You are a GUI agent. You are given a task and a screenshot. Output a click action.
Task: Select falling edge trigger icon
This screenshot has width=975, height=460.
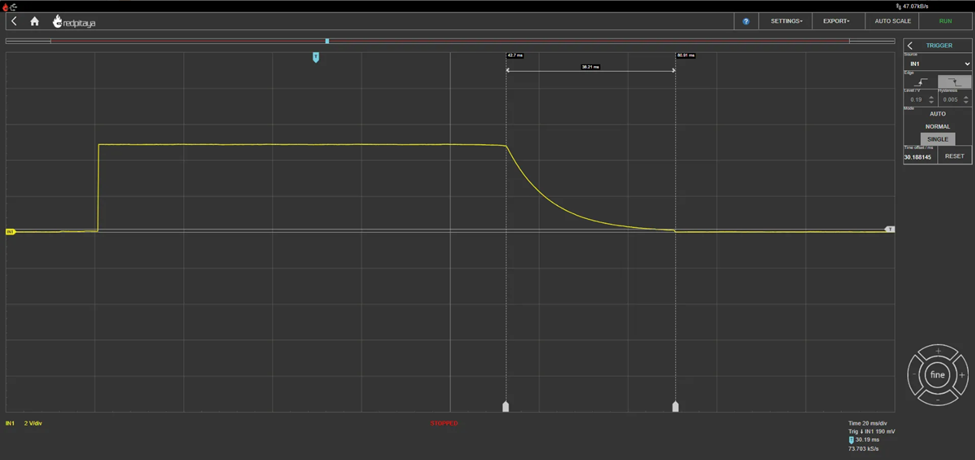coord(954,82)
